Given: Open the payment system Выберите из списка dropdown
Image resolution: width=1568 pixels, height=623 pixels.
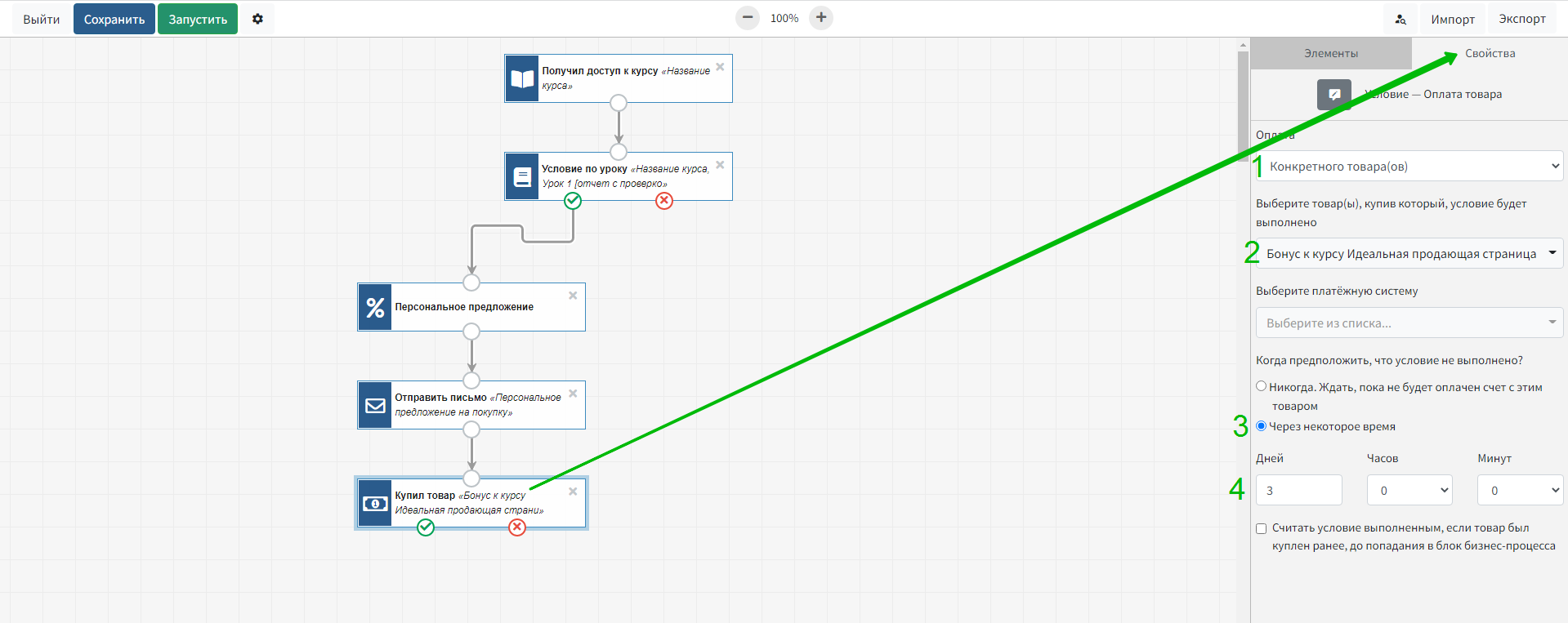Looking at the screenshot, I should (1409, 323).
